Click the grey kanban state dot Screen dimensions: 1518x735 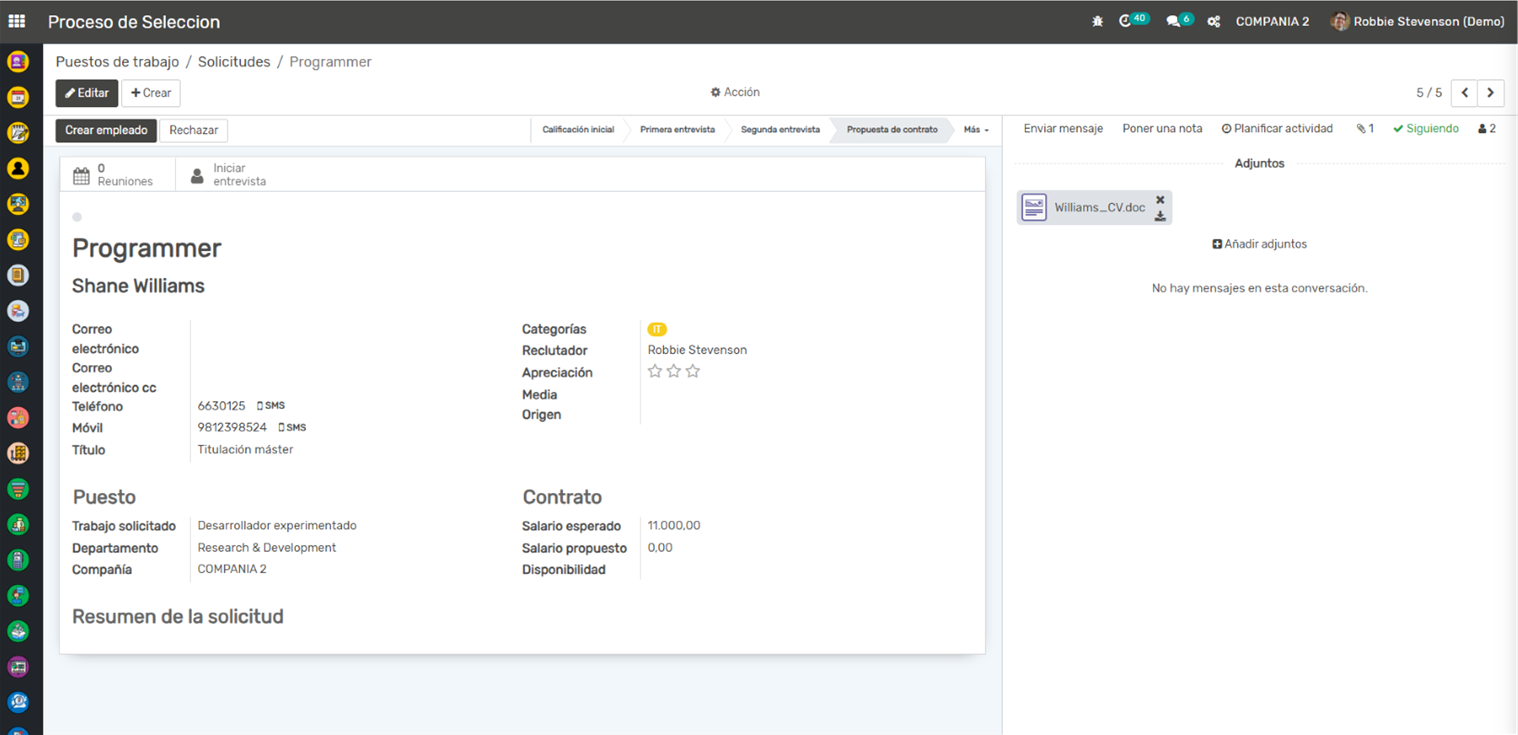(77, 217)
